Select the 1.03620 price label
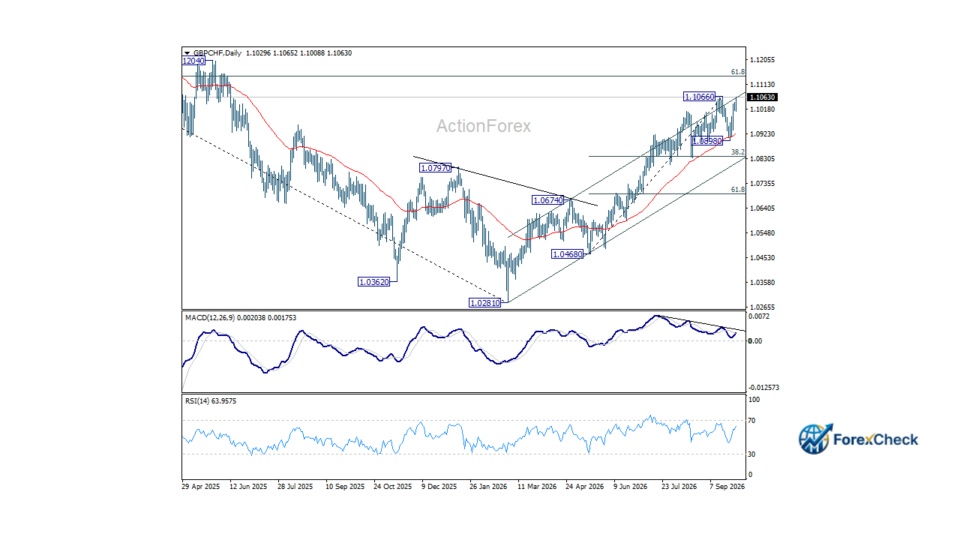 (x=373, y=282)
